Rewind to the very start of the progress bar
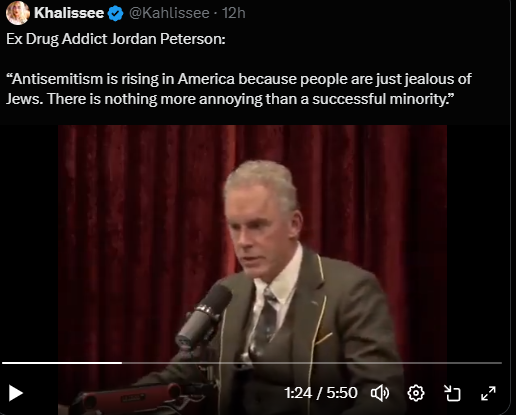 (3, 363)
